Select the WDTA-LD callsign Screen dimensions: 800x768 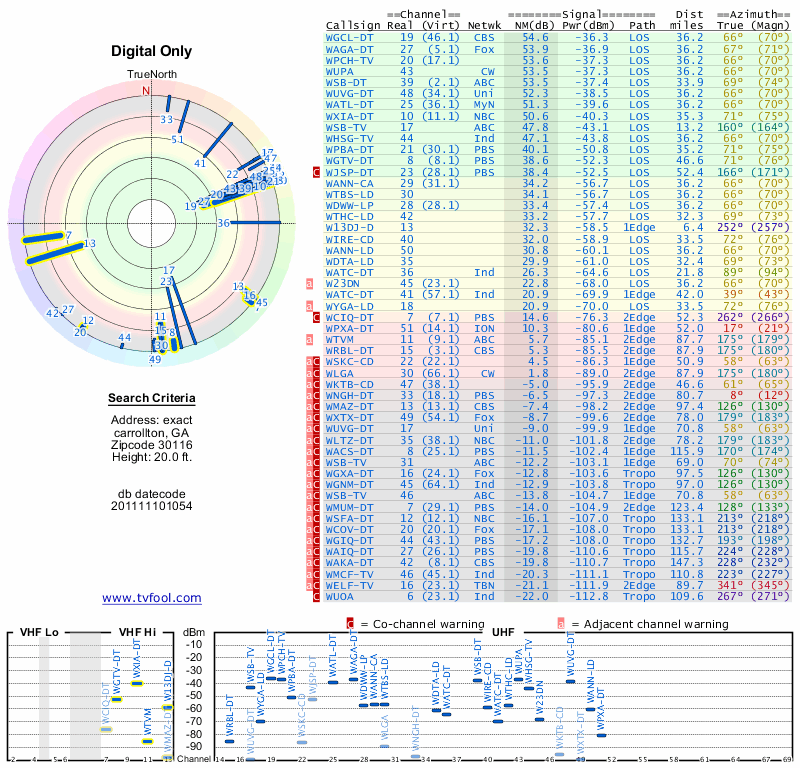349,261
